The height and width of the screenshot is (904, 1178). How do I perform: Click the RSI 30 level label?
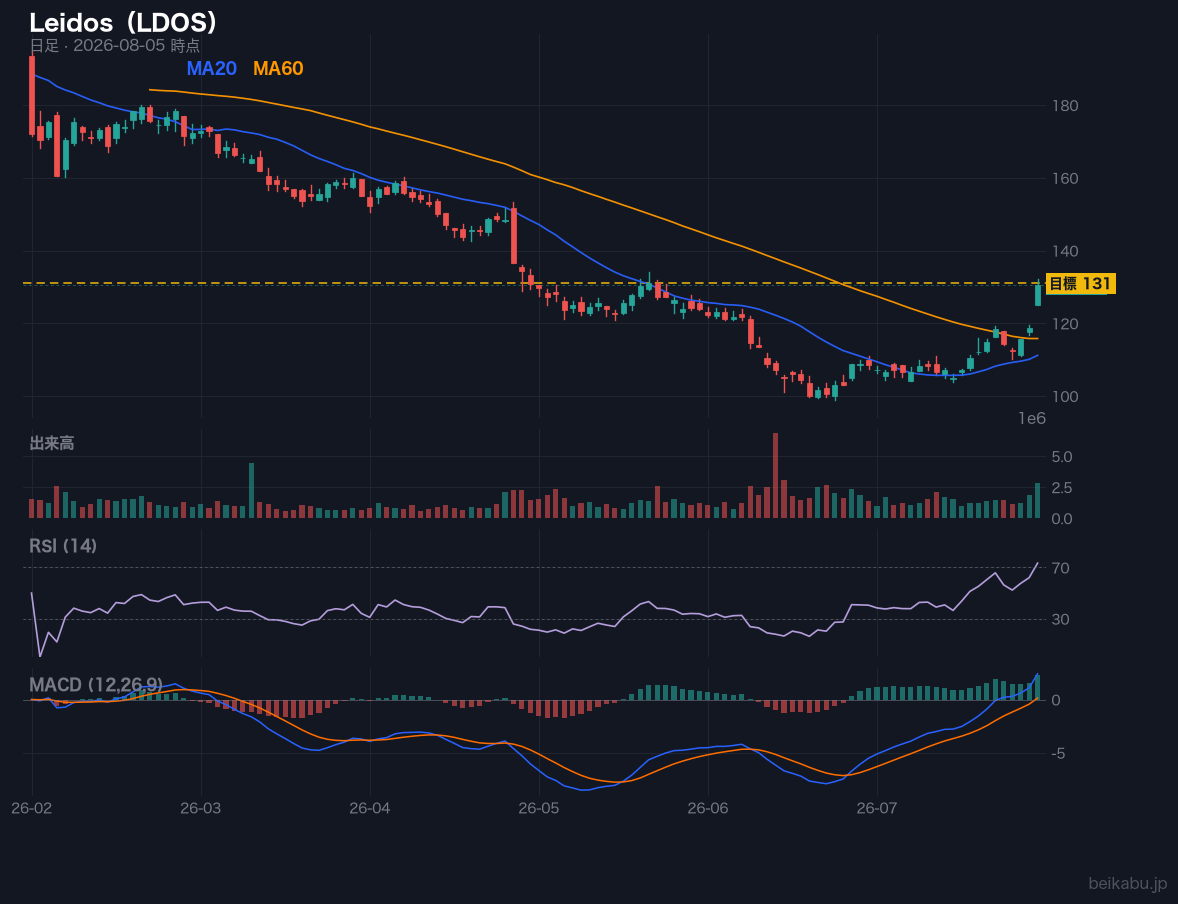click(1060, 619)
